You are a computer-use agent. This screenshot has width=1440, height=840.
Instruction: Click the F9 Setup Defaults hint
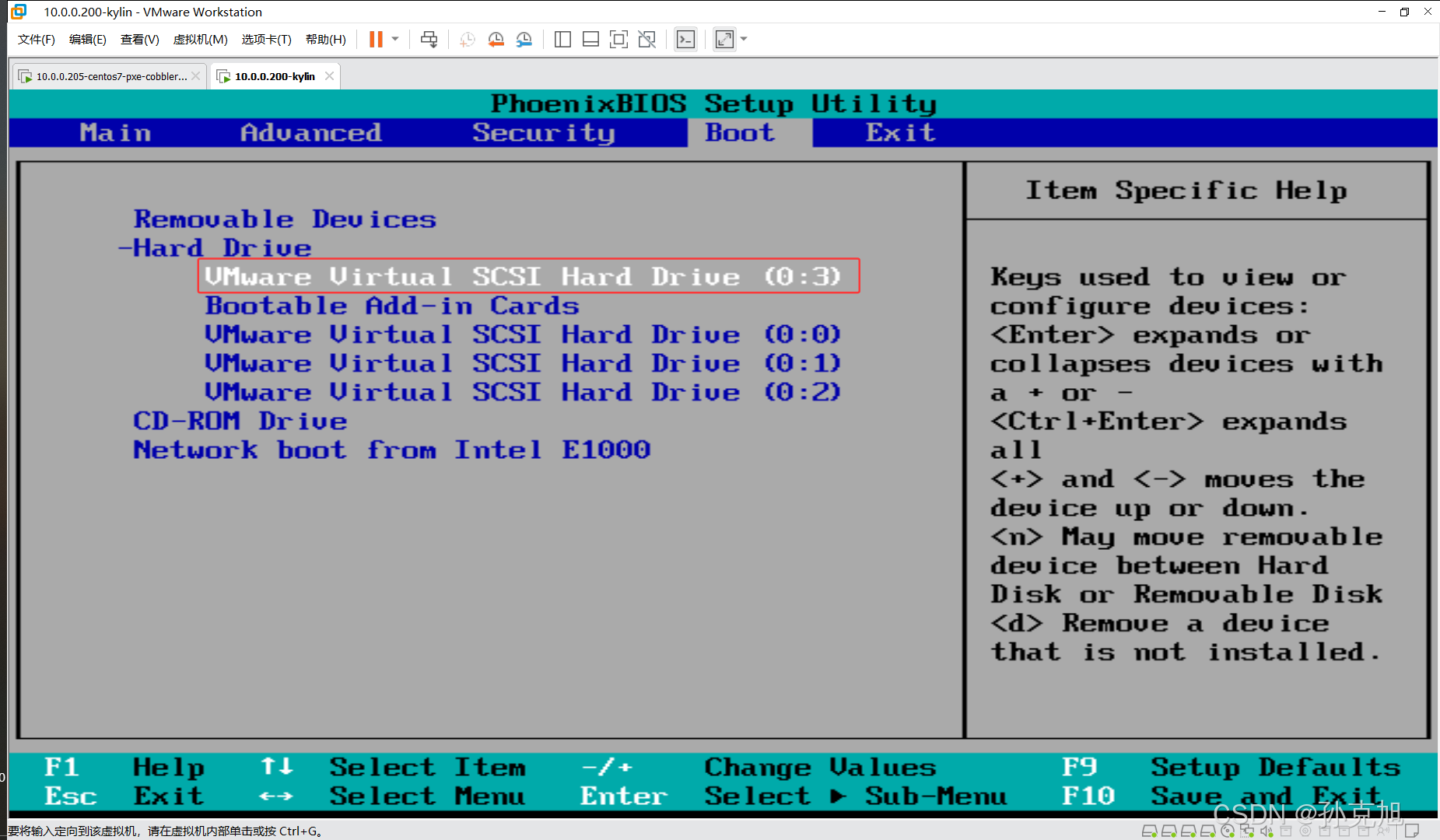(x=1231, y=767)
